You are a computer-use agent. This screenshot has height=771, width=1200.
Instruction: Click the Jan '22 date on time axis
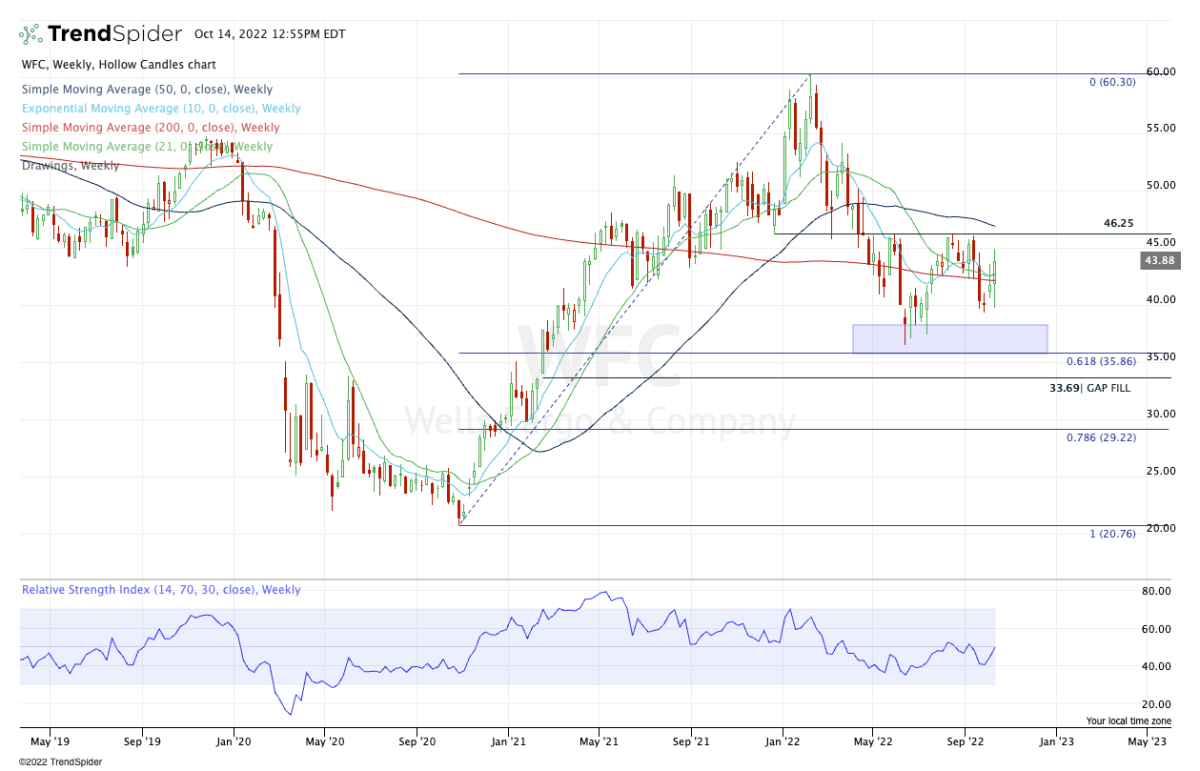coord(782,742)
